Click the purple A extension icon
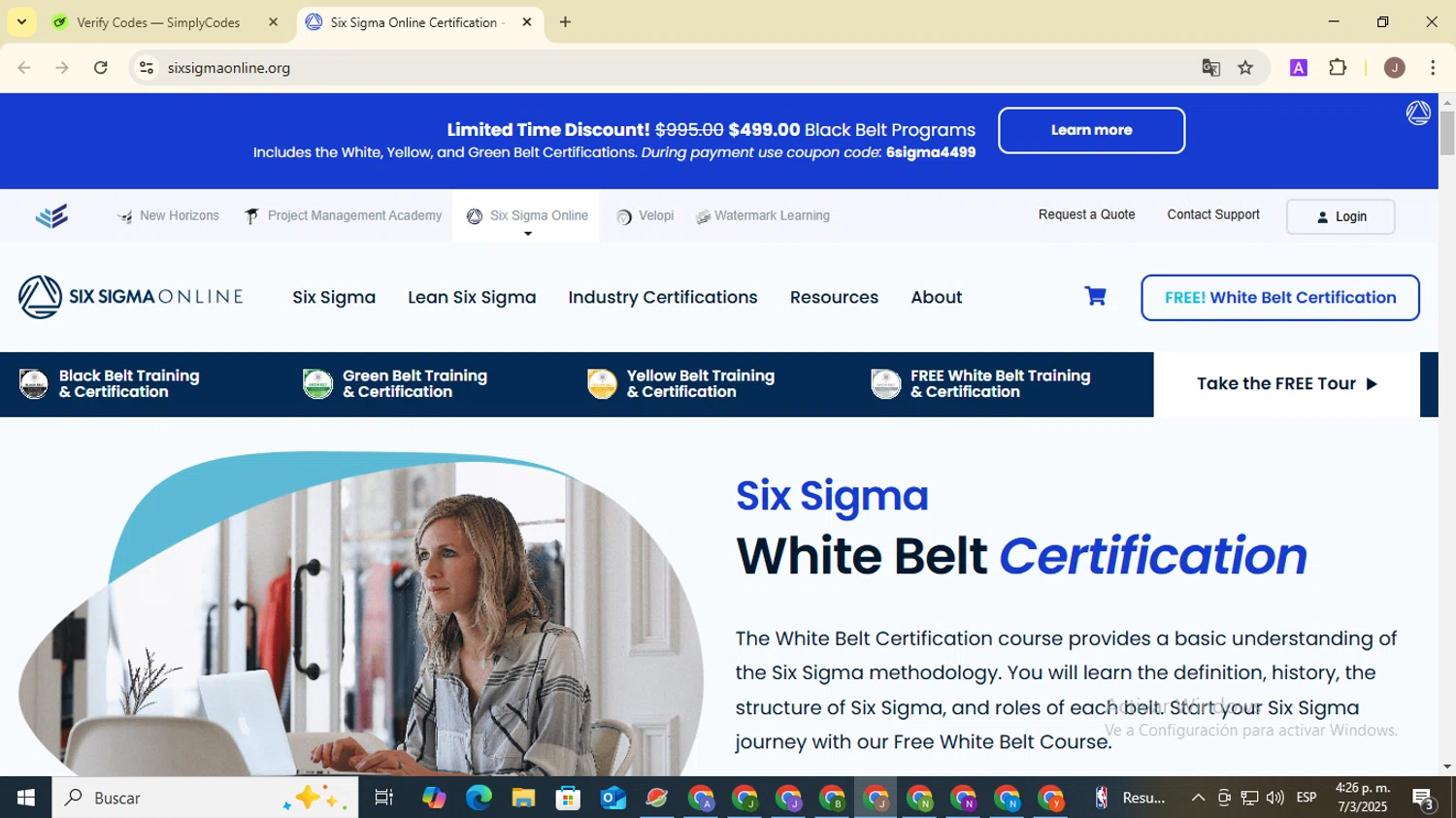Viewport: 1456px width, 818px height. [1298, 68]
